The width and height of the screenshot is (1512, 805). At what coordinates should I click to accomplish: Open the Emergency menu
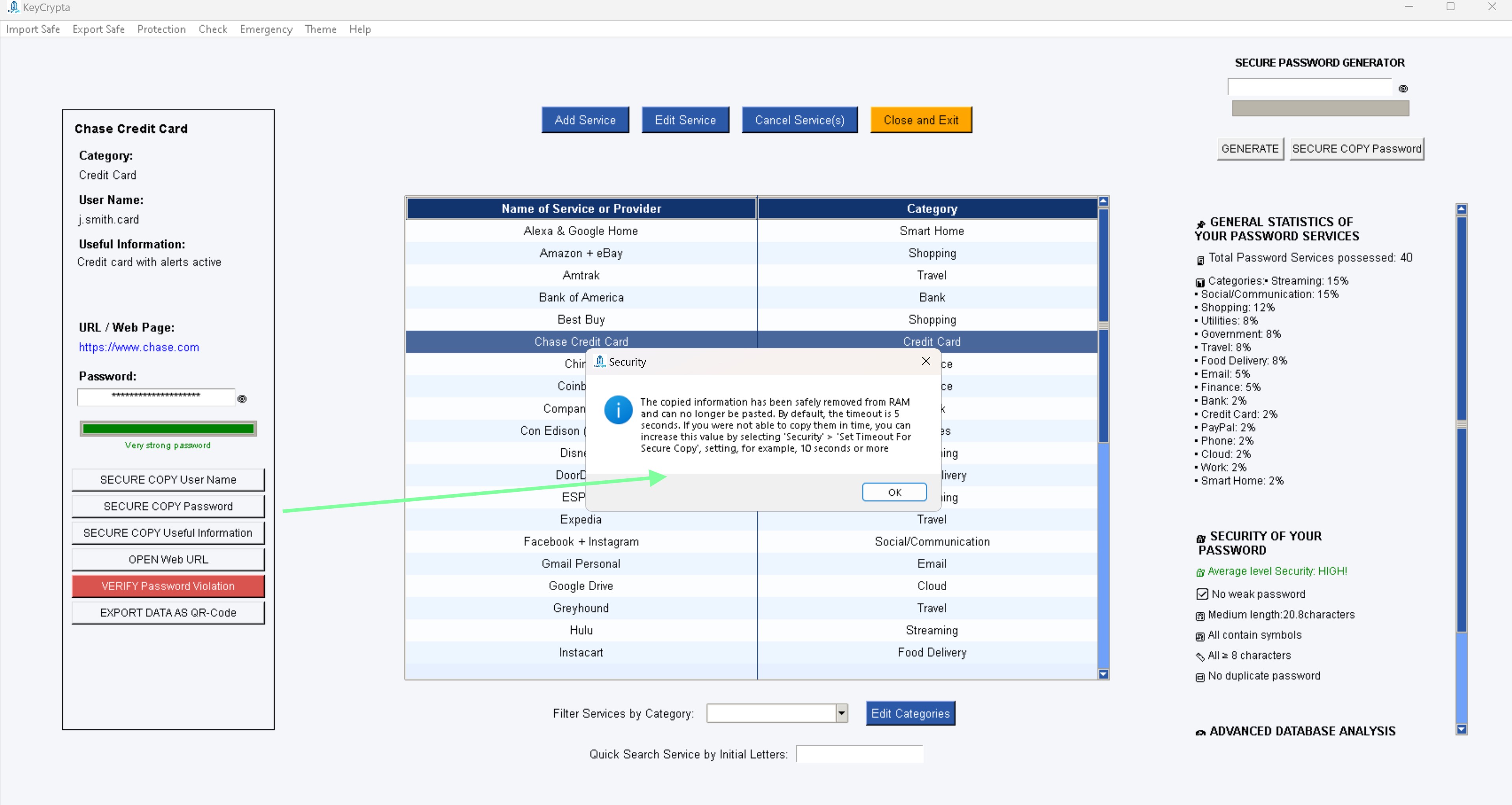point(265,29)
